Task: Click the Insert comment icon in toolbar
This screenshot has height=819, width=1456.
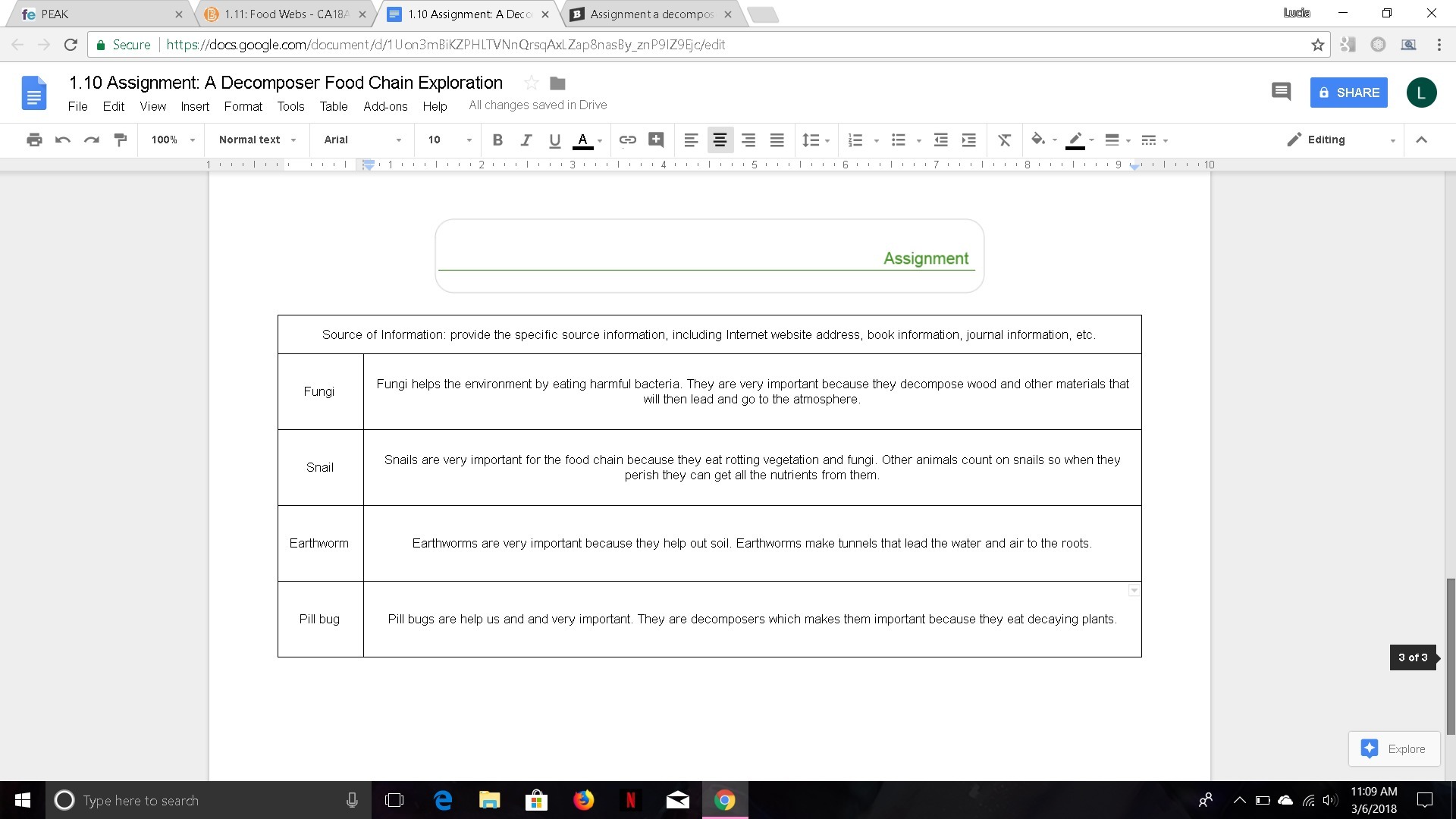Action: click(x=656, y=140)
